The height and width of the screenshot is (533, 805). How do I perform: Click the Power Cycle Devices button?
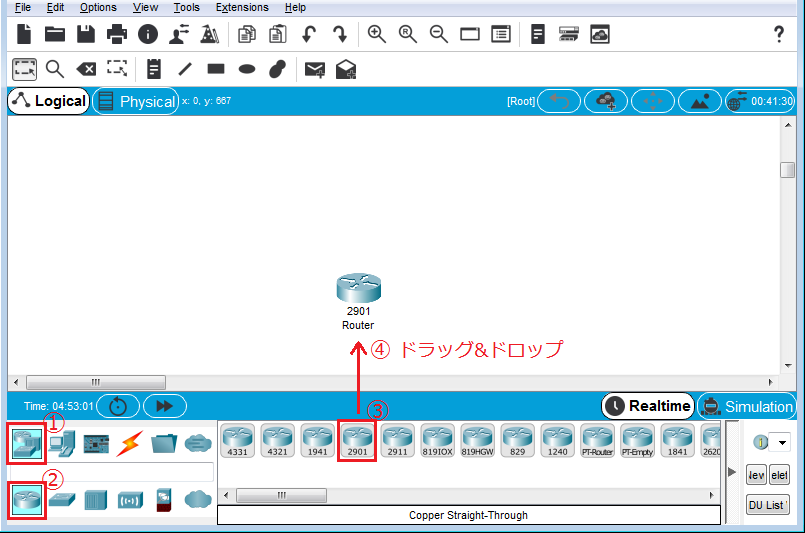click(118, 406)
